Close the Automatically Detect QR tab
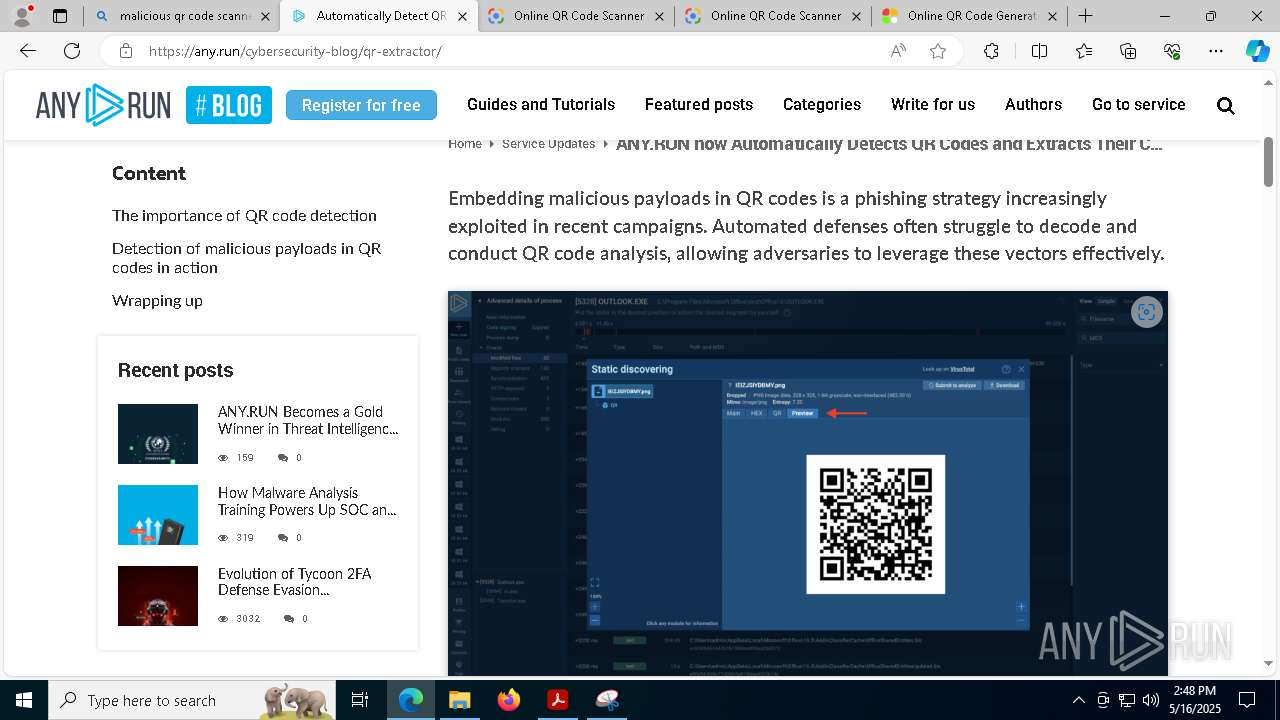The height and width of the screenshot is (720, 1280). 462,16
